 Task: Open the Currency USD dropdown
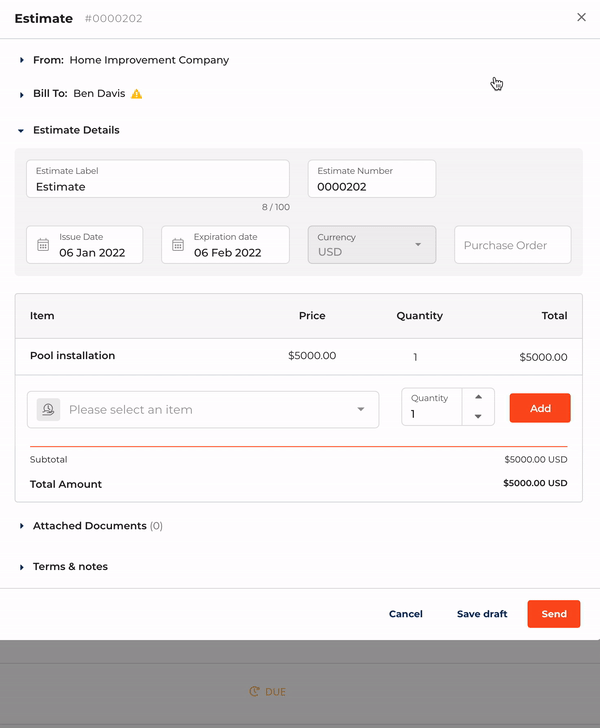click(372, 245)
